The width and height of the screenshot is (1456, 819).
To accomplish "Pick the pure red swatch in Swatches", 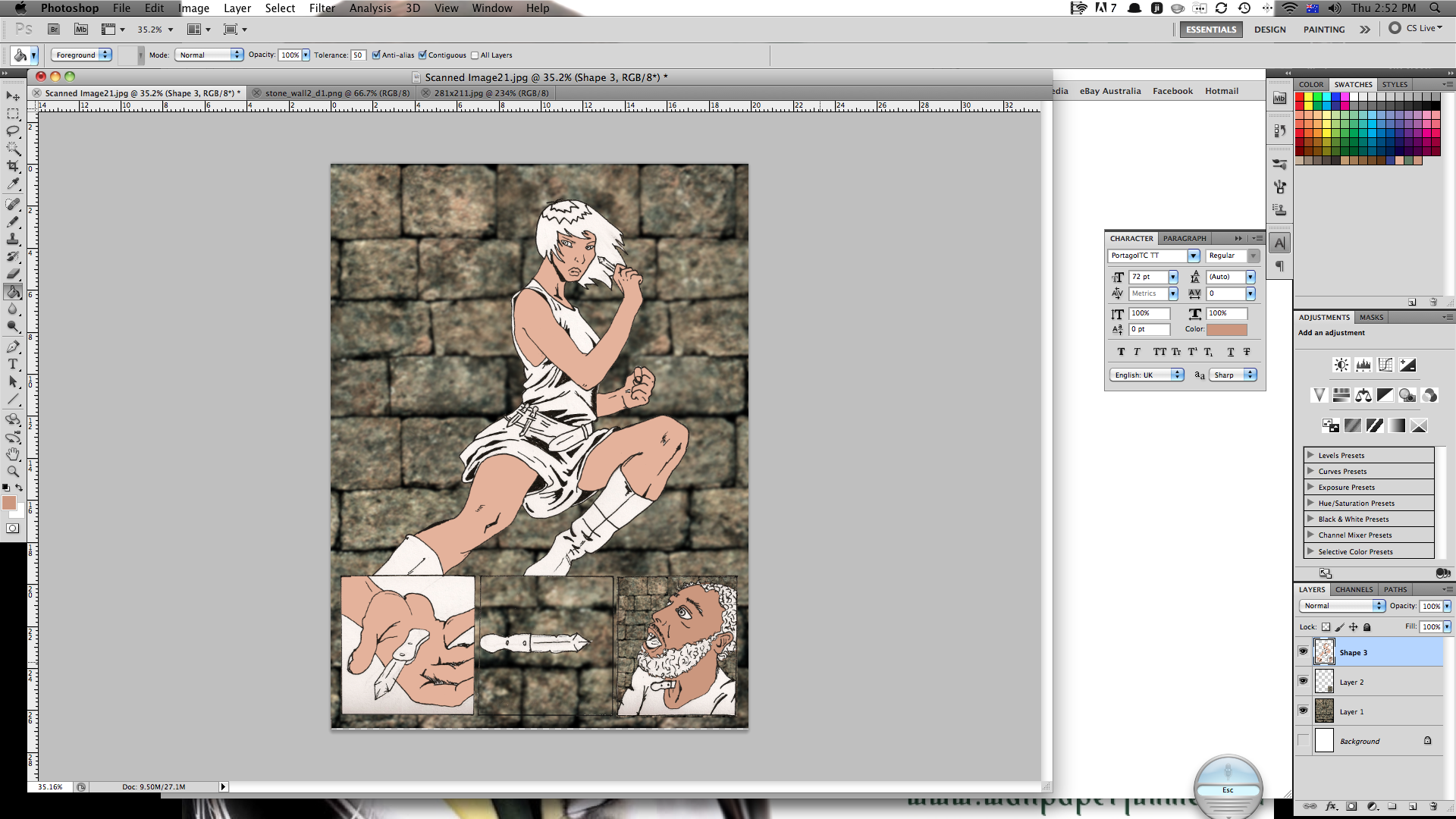I will pos(1300,97).
